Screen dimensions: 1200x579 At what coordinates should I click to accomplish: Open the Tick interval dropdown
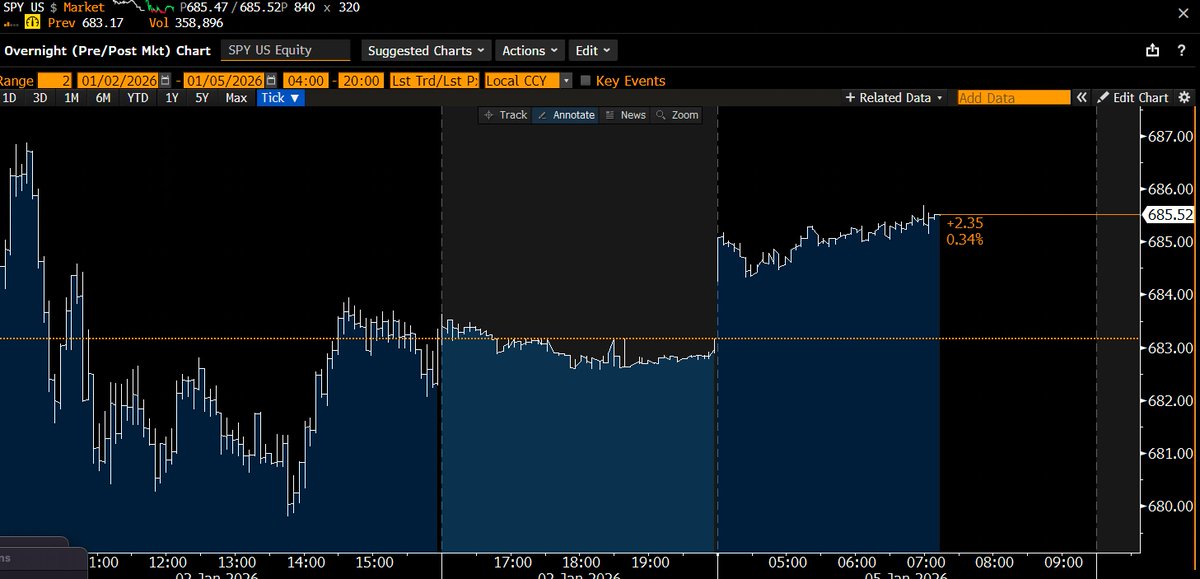(280, 98)
